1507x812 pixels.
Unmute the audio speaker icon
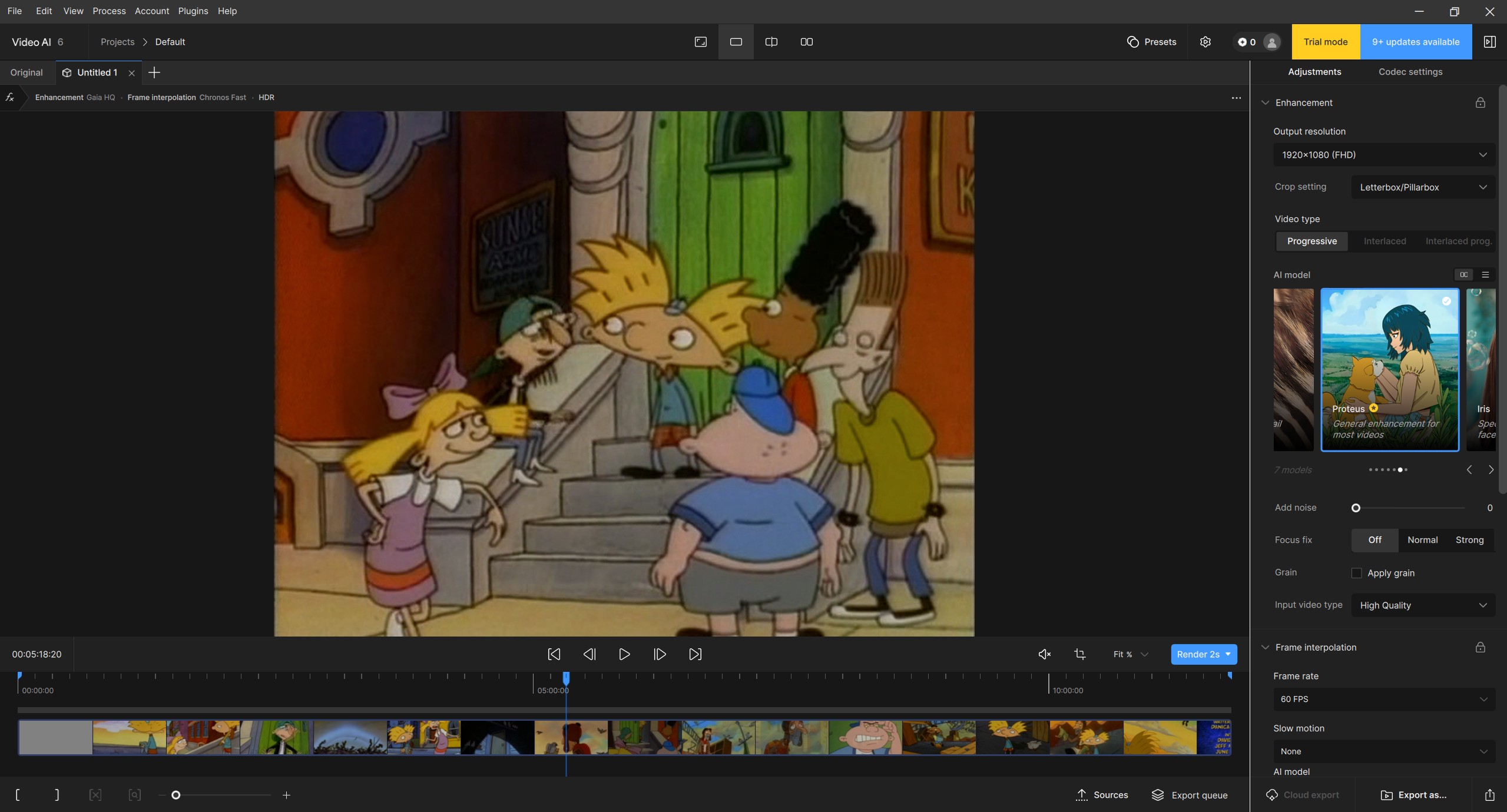click(x=1044, y=654)
